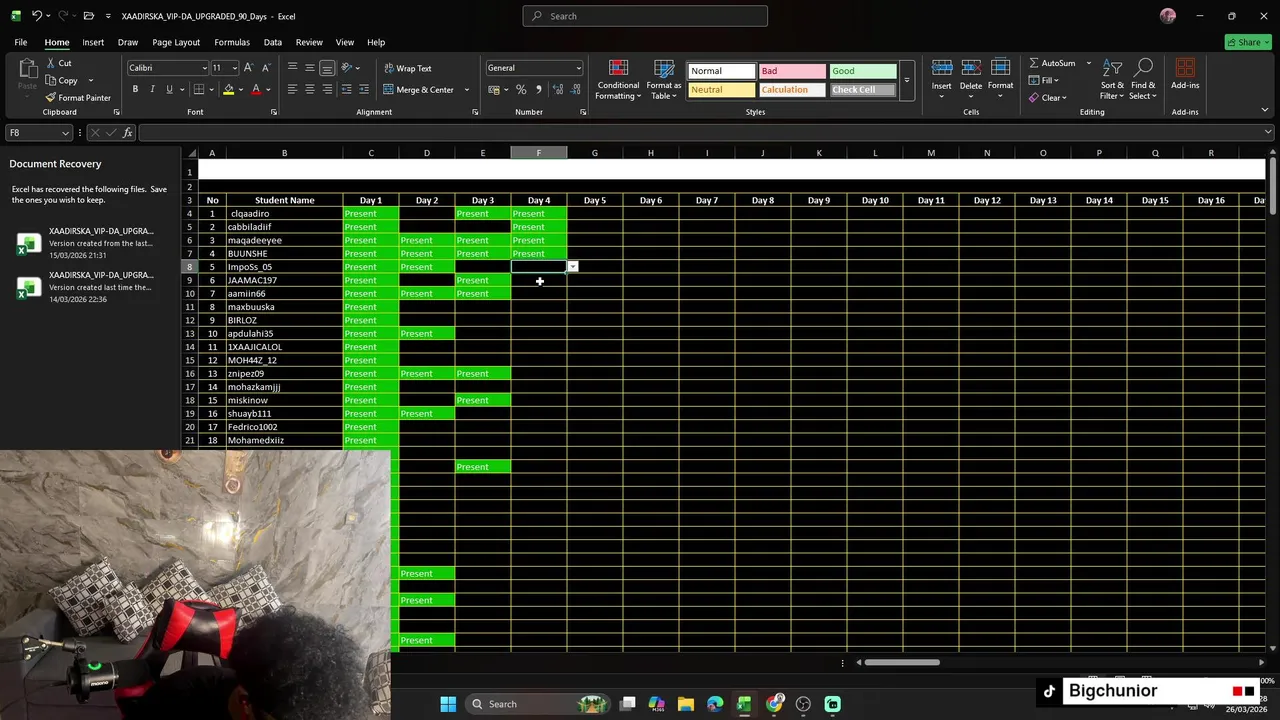Click the borders grid icon
The image size is (1280, 720).
click(x=198, y=89)
